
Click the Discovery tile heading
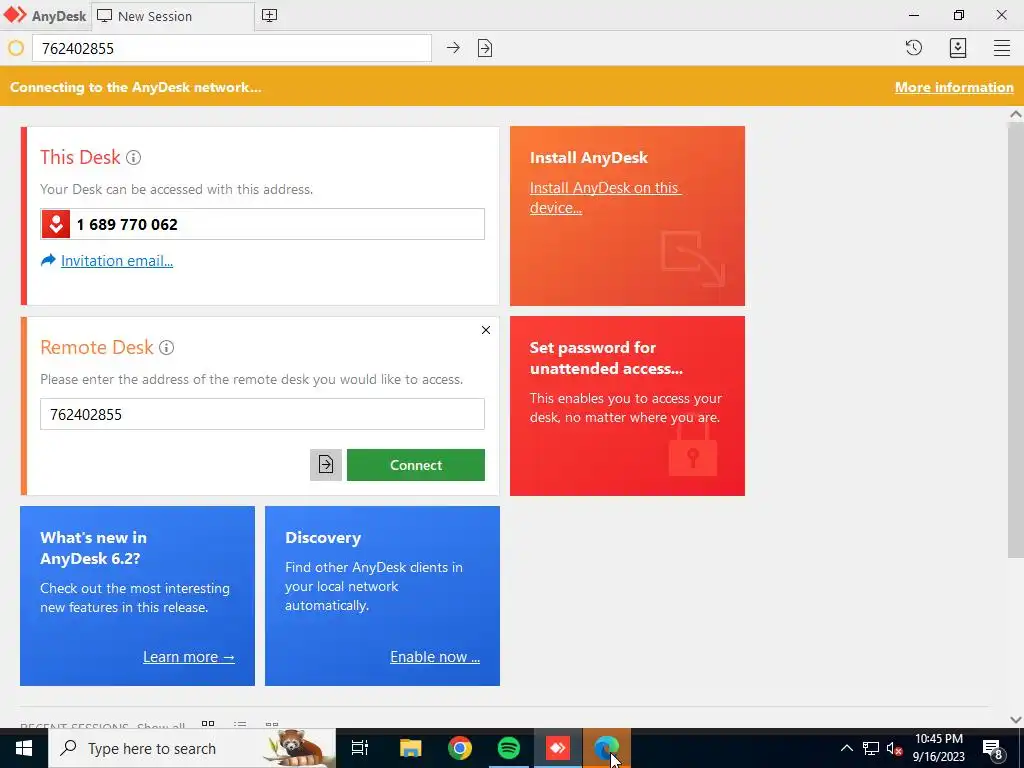tap(323, 537)
